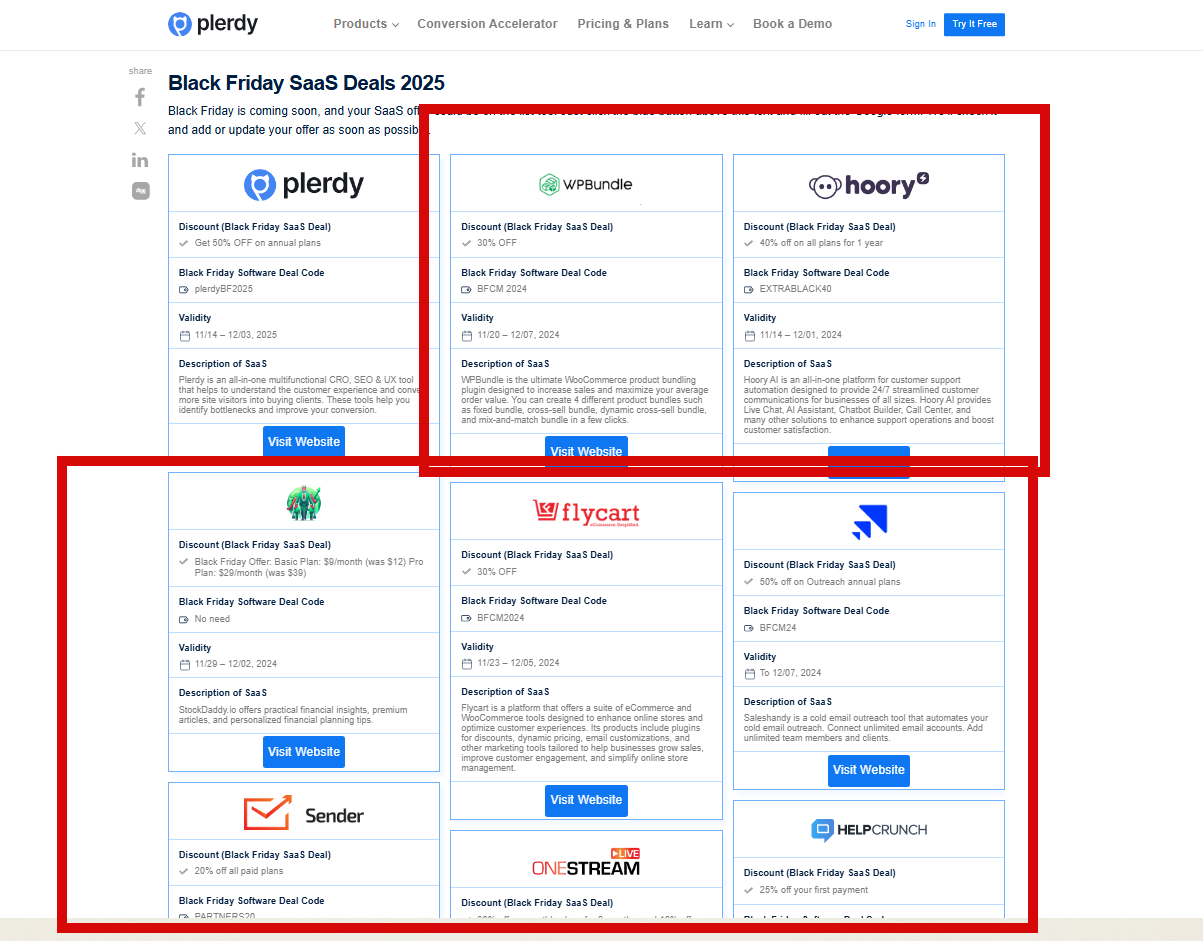Click the code tag icon beside plerdyBF2025

coord(184,289)
